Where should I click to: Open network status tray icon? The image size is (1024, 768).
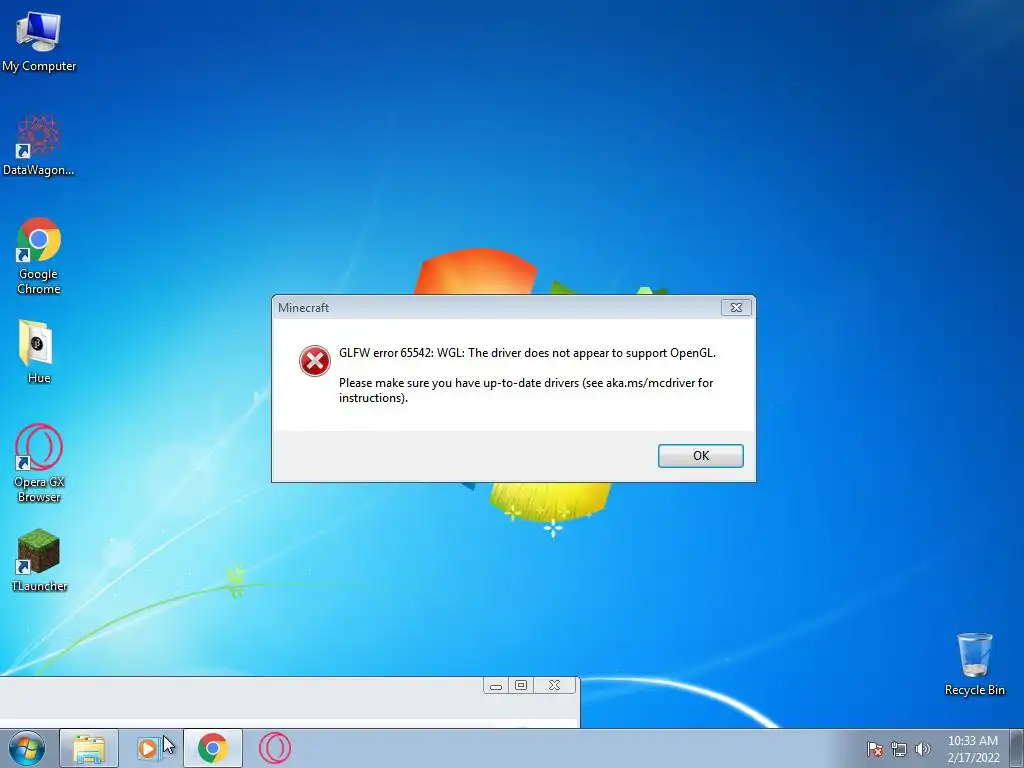point(899,749)
